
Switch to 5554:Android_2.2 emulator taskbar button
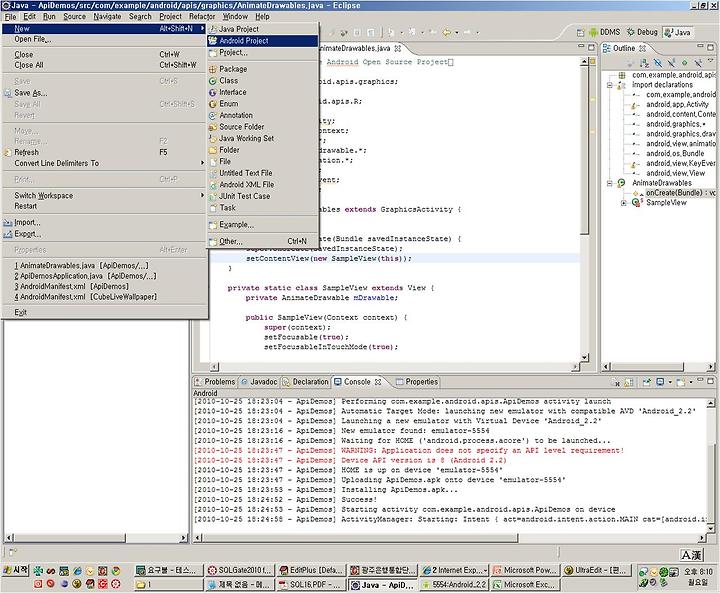(x=454, y=584)
